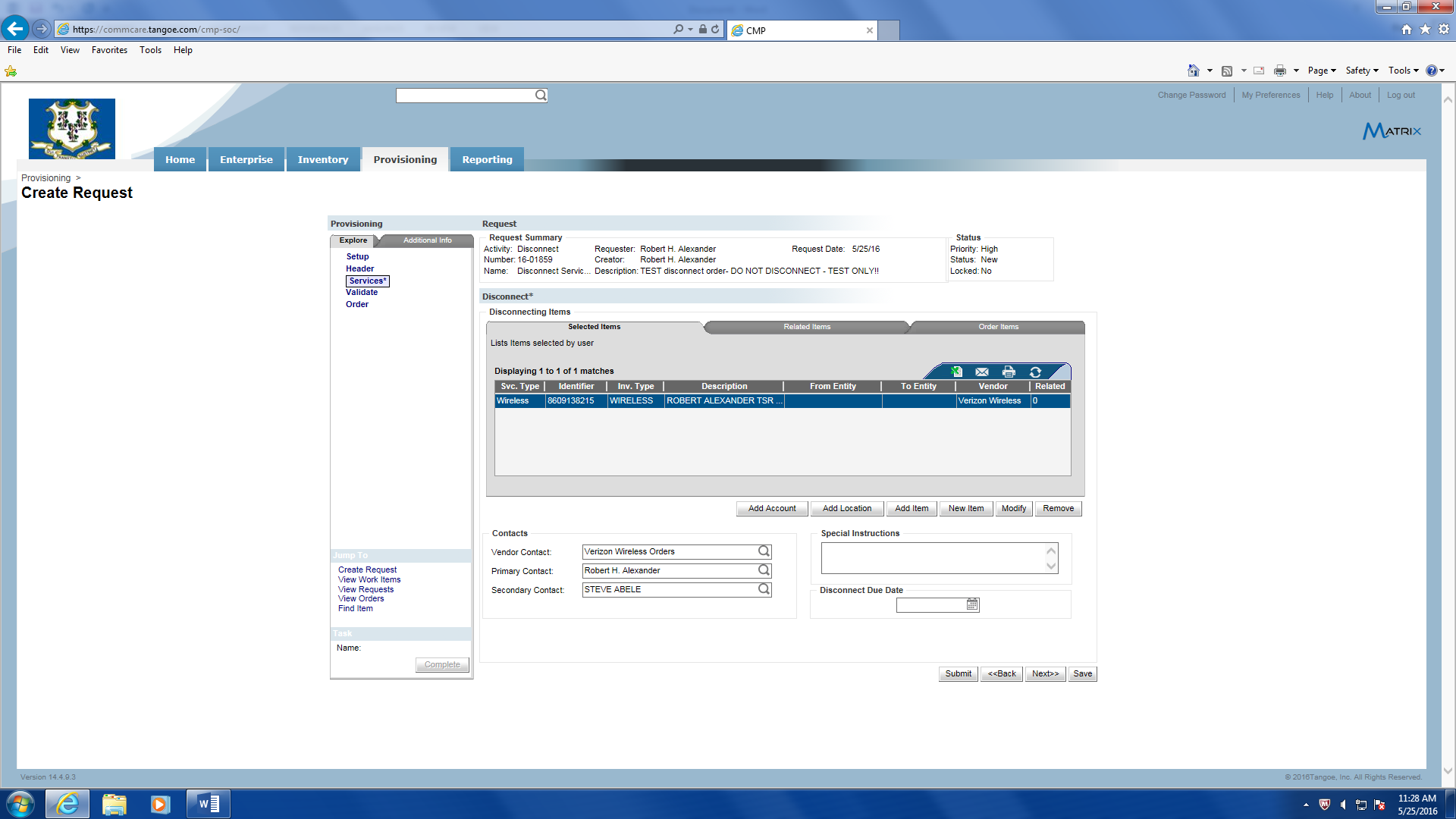Refresh the disconnecting items grid
1456x819 pixels.
[x=1035, y=372]
